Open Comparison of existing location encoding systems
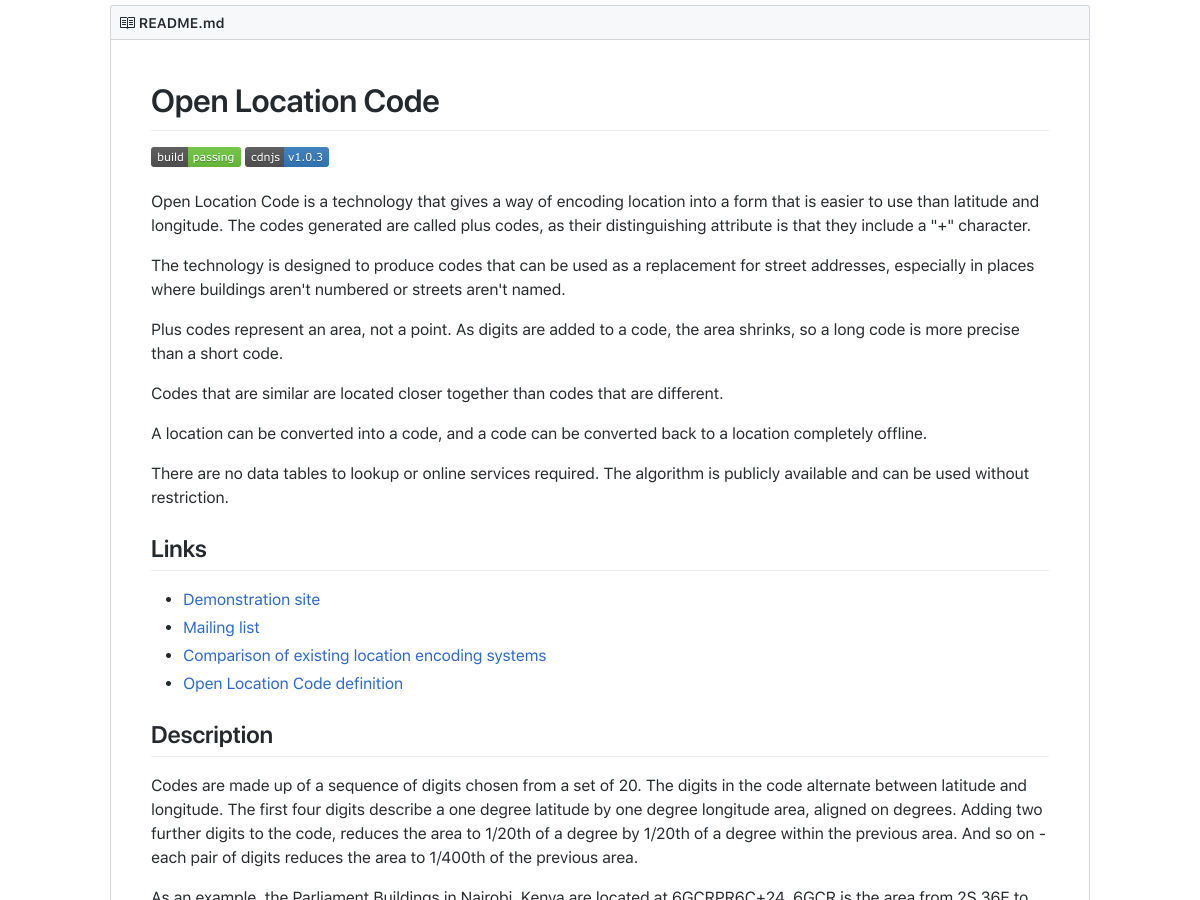The image size is (1200, 900). [x=365, y=656]
